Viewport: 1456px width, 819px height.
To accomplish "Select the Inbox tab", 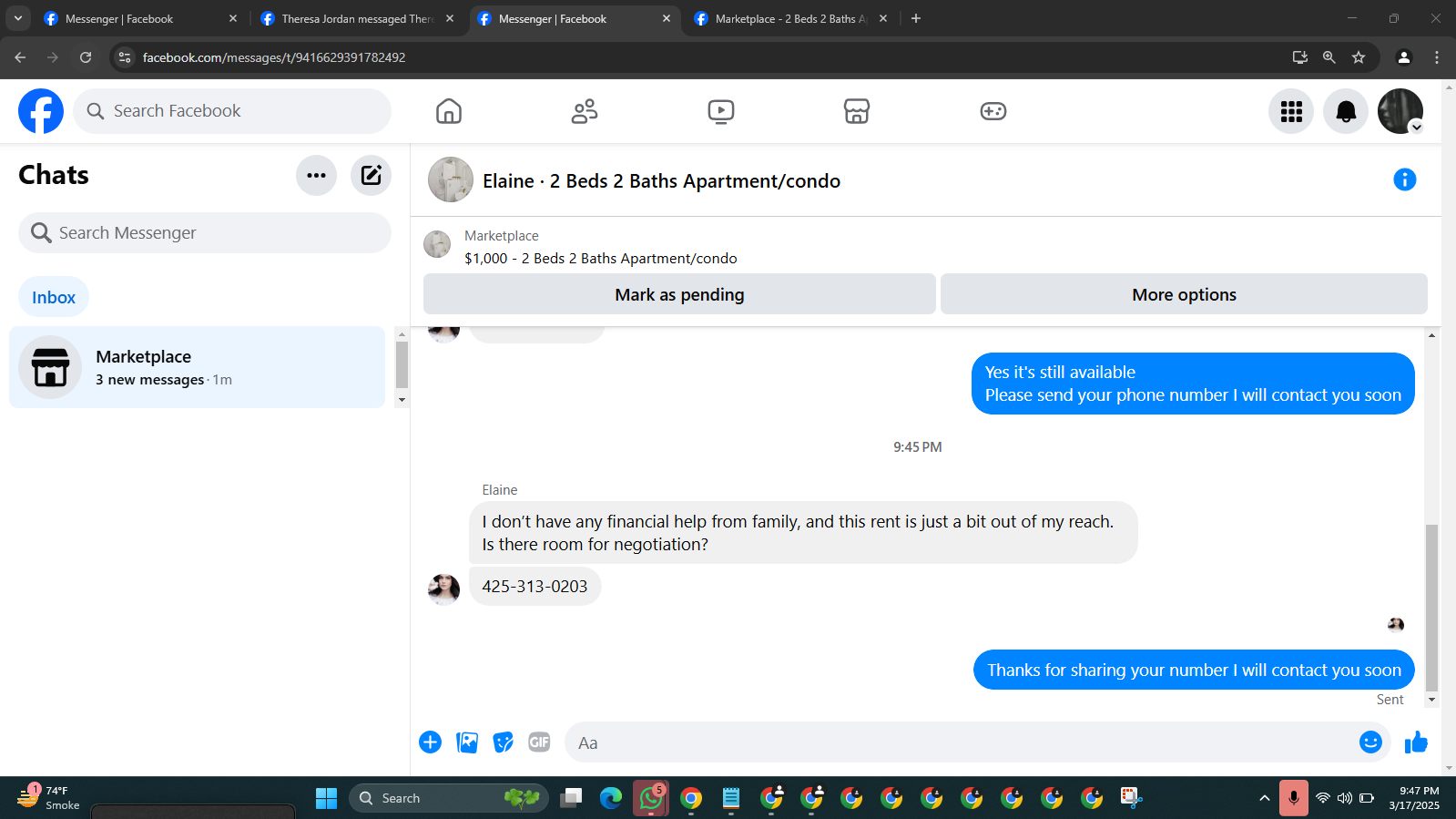I will (54, 297).
